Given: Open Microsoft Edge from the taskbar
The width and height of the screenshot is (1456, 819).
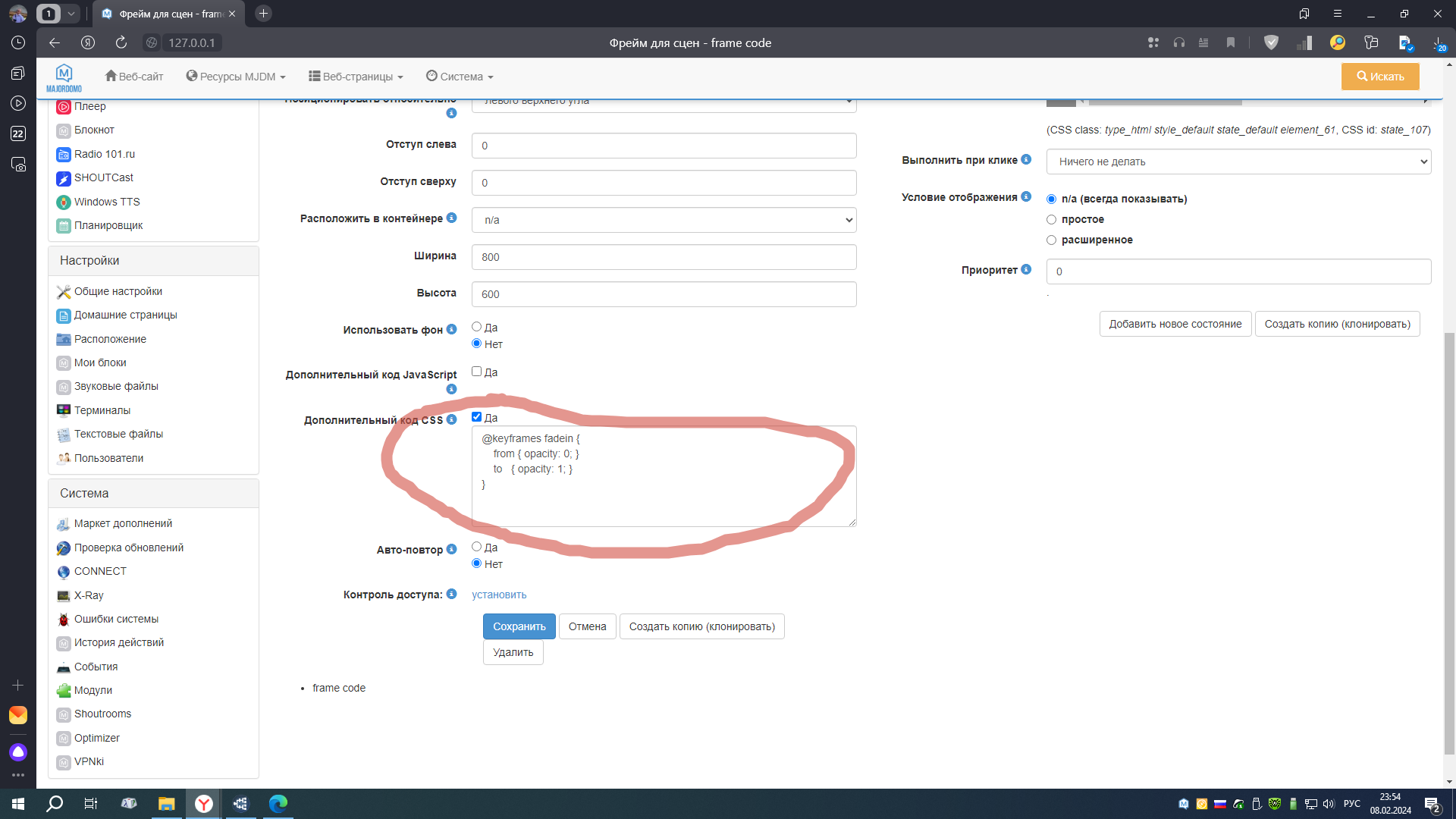Looking at the screenshot, I should 278,804.
